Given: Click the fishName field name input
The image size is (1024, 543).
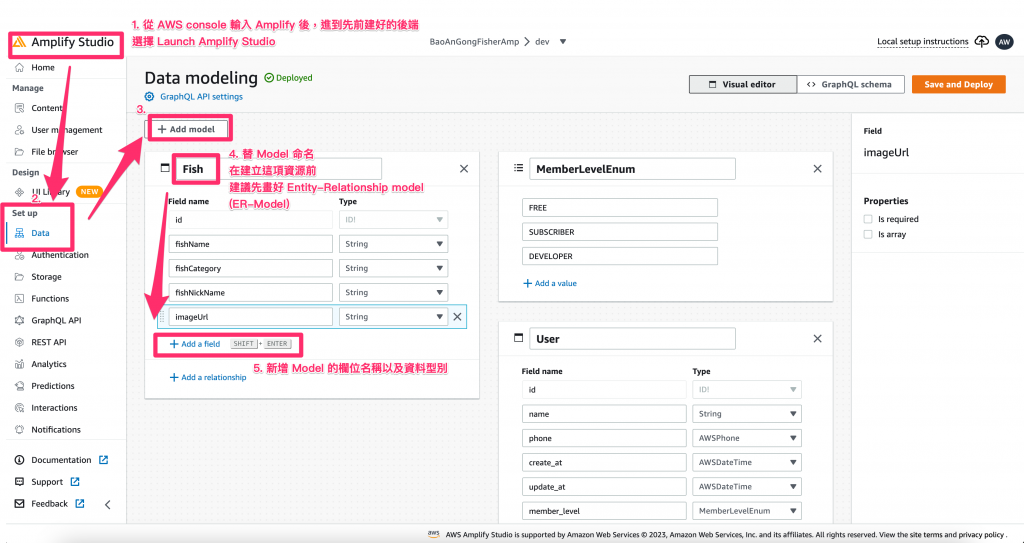Looking at the screenshot, I should click(x=250, y=244).
